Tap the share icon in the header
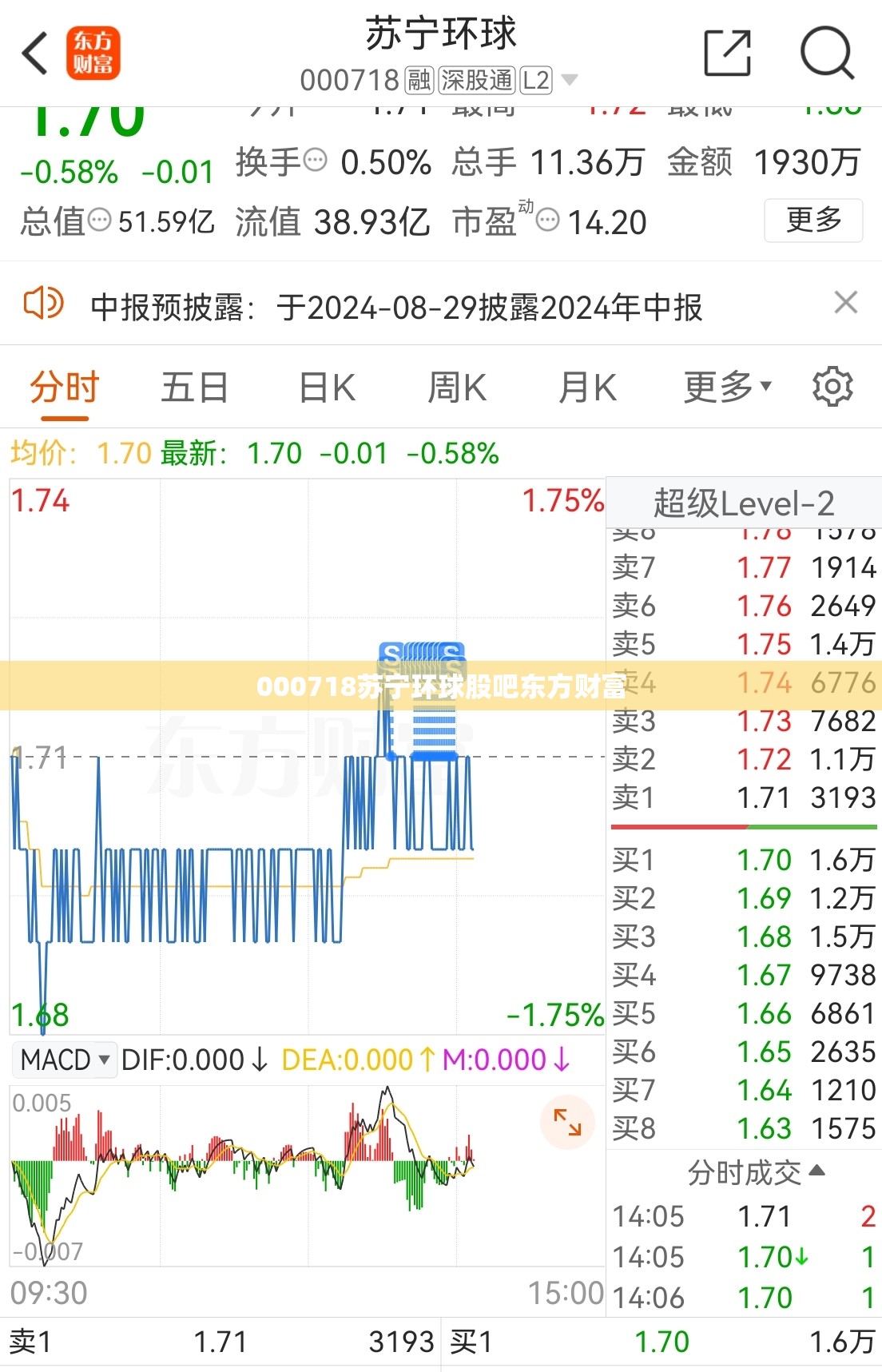Screen dimensions: 882x1372 tap(728, 54)
